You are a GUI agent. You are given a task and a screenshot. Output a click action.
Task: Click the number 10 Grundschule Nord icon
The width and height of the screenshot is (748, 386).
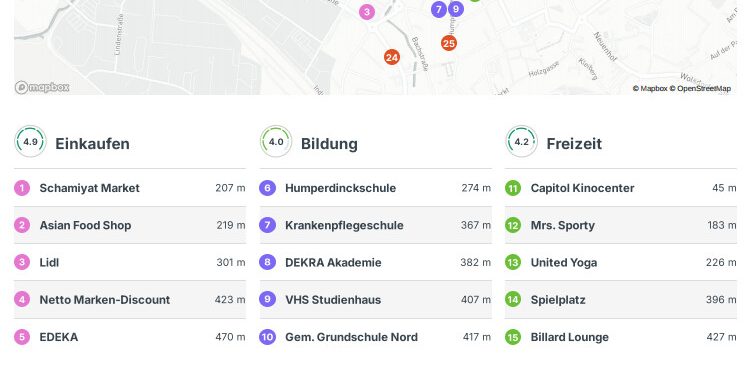[268, 337]
